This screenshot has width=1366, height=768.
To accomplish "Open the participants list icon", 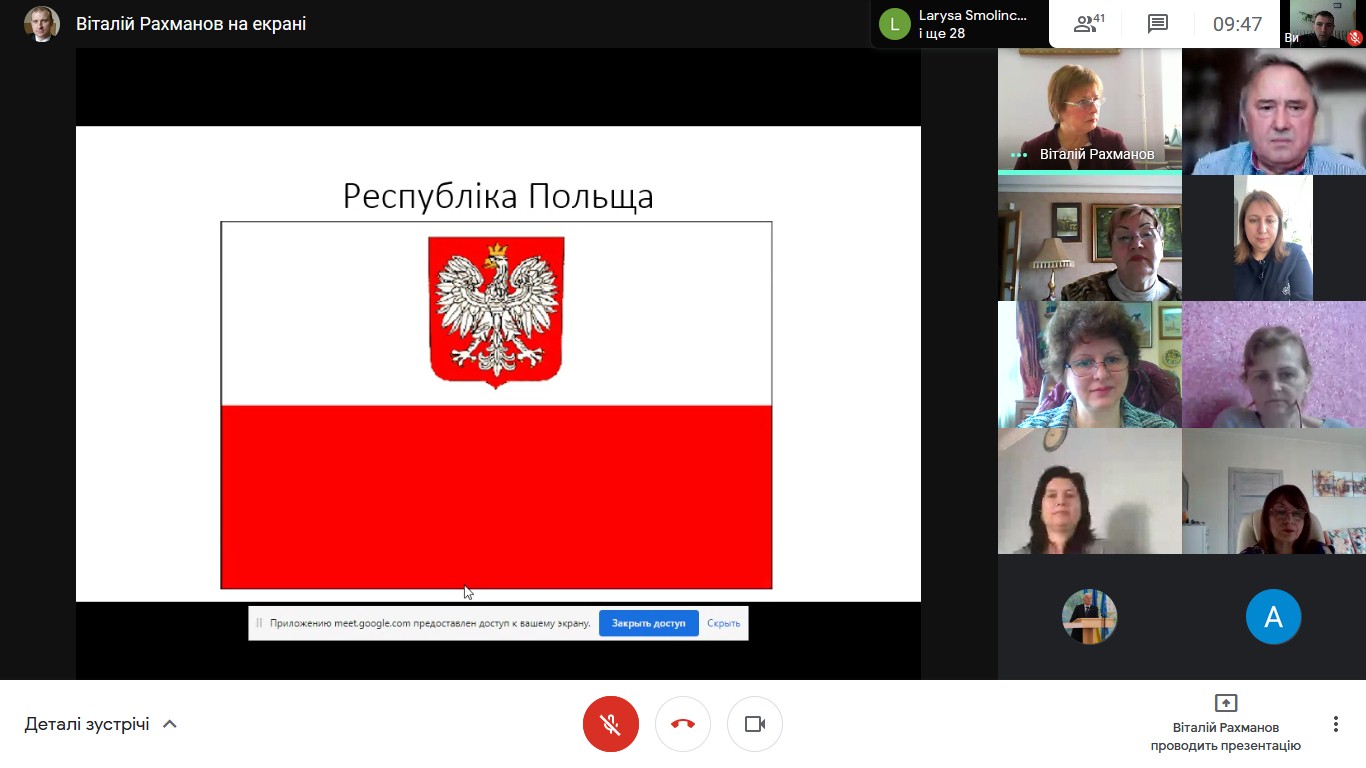I will (1088, 24).
